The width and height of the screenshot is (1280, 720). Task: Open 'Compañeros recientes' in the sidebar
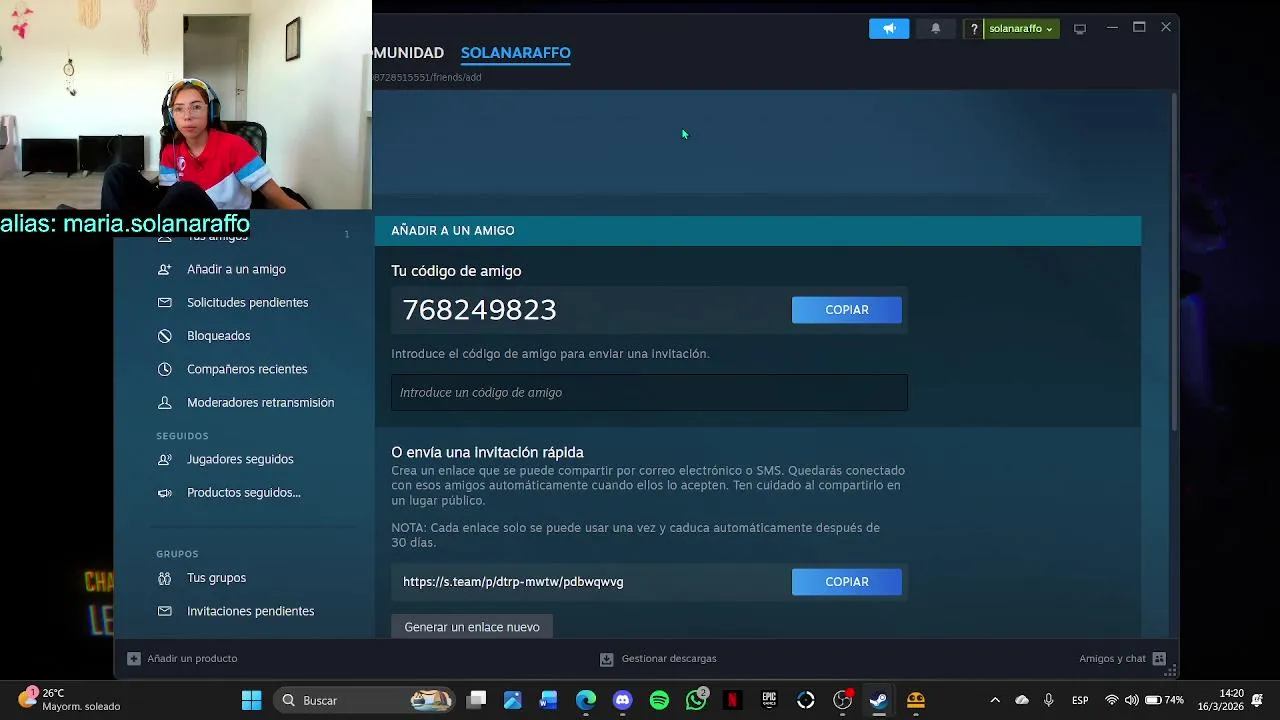[x=247, y=369]
